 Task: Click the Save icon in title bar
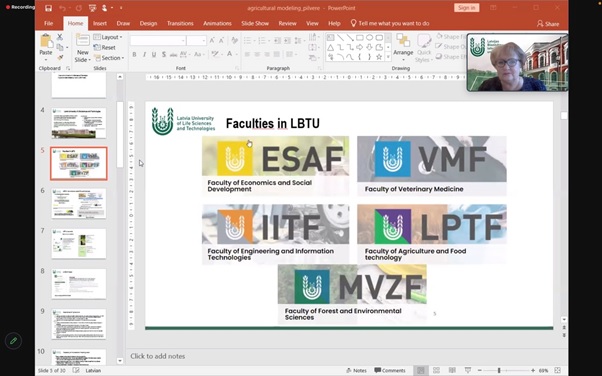coord(48,8)
